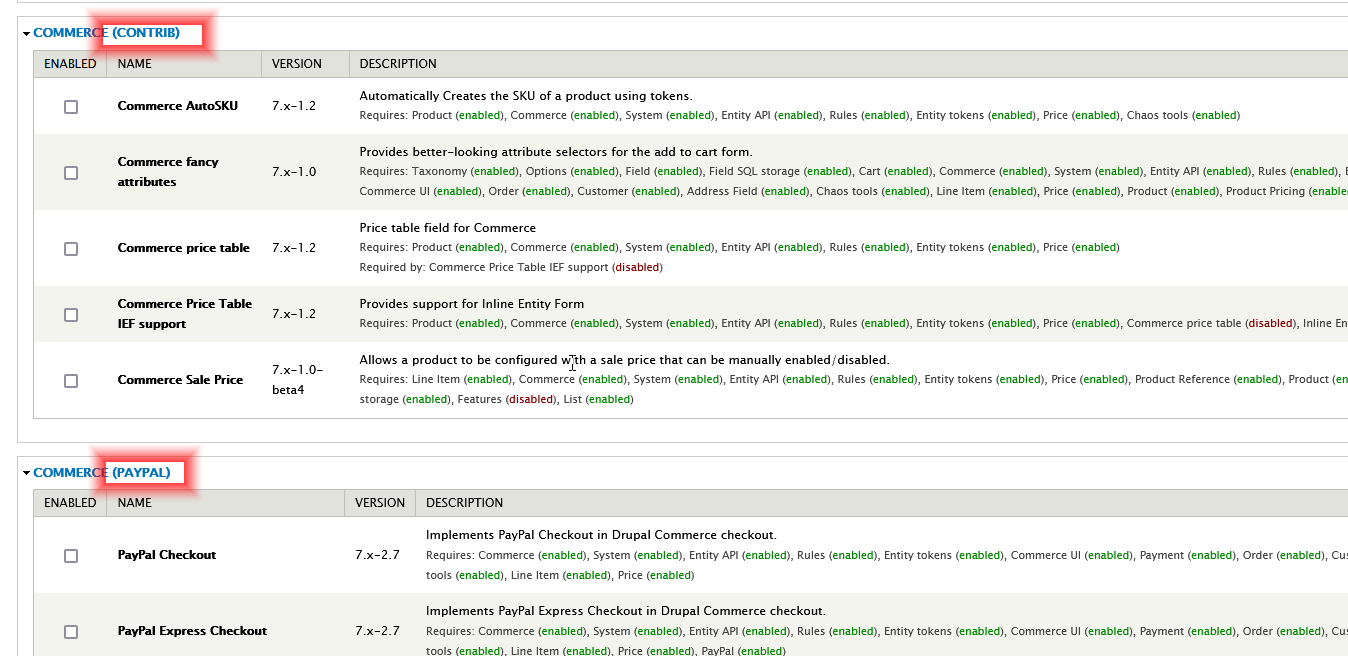Click 'Required by: Commerce Price Table IEF support' line
Viewport: 1348px width, 656px height.
(x=511, y=268)
